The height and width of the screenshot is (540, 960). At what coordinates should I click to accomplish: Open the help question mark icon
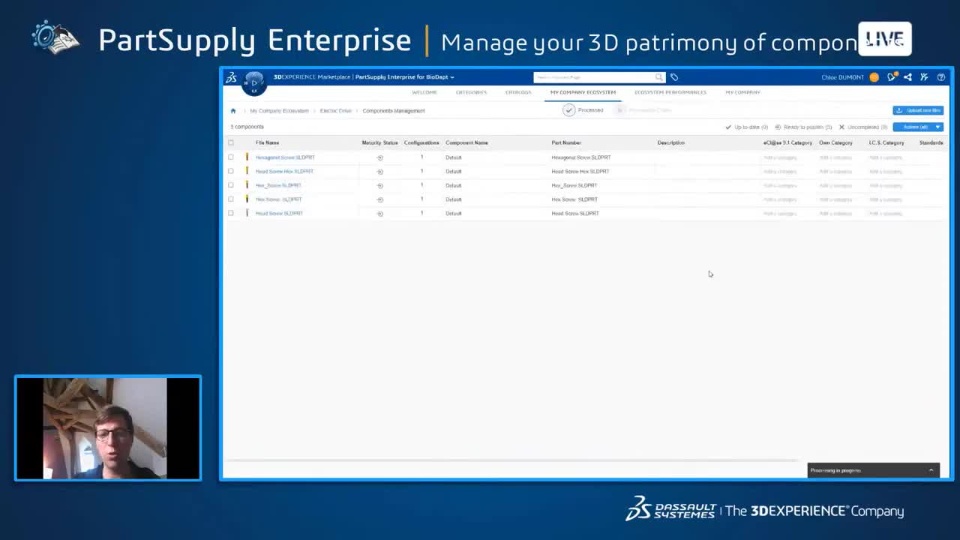point(941,77)
